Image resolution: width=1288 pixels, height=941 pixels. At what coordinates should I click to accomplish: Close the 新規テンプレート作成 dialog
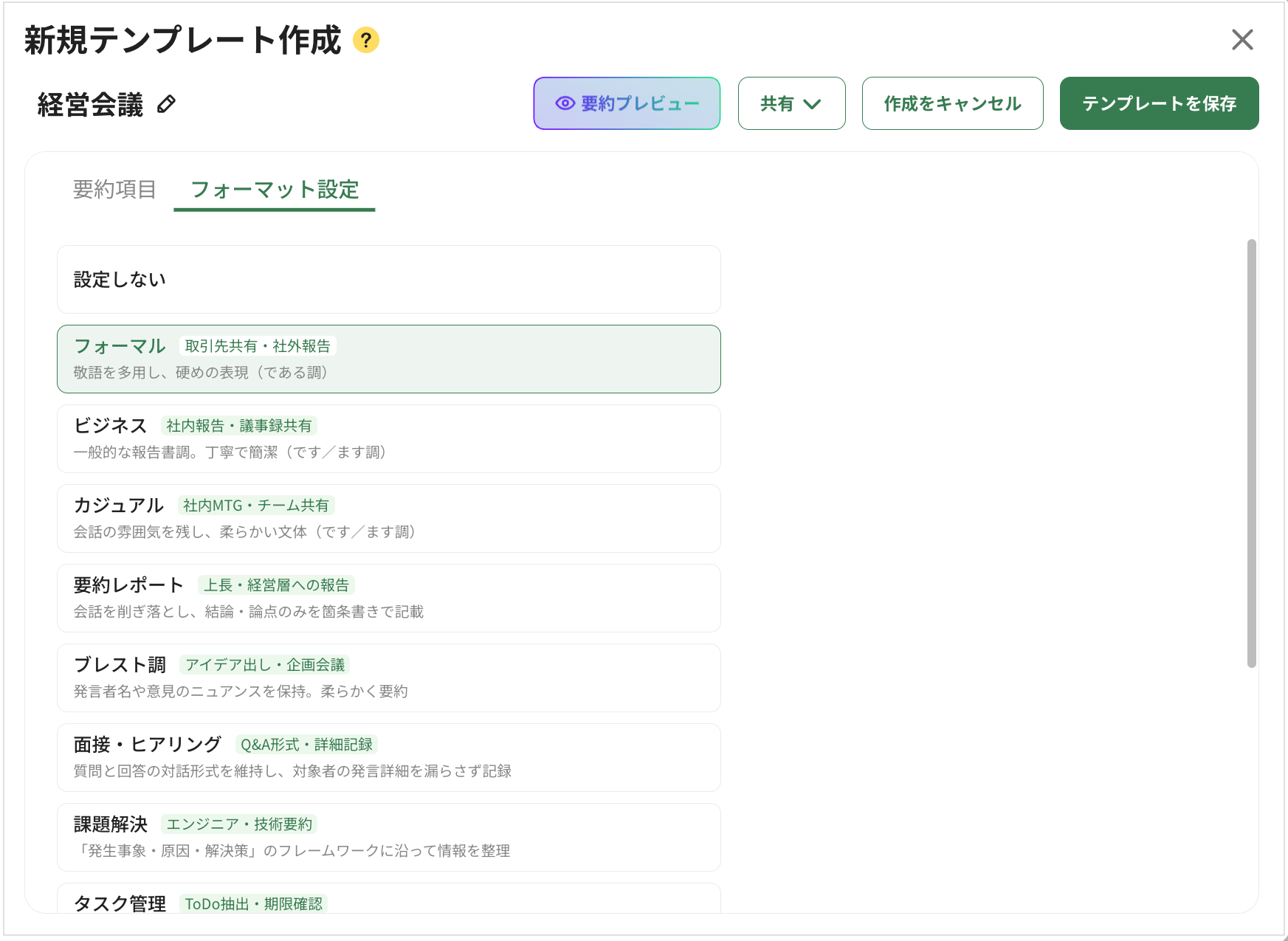click(x=1242, y=40)
